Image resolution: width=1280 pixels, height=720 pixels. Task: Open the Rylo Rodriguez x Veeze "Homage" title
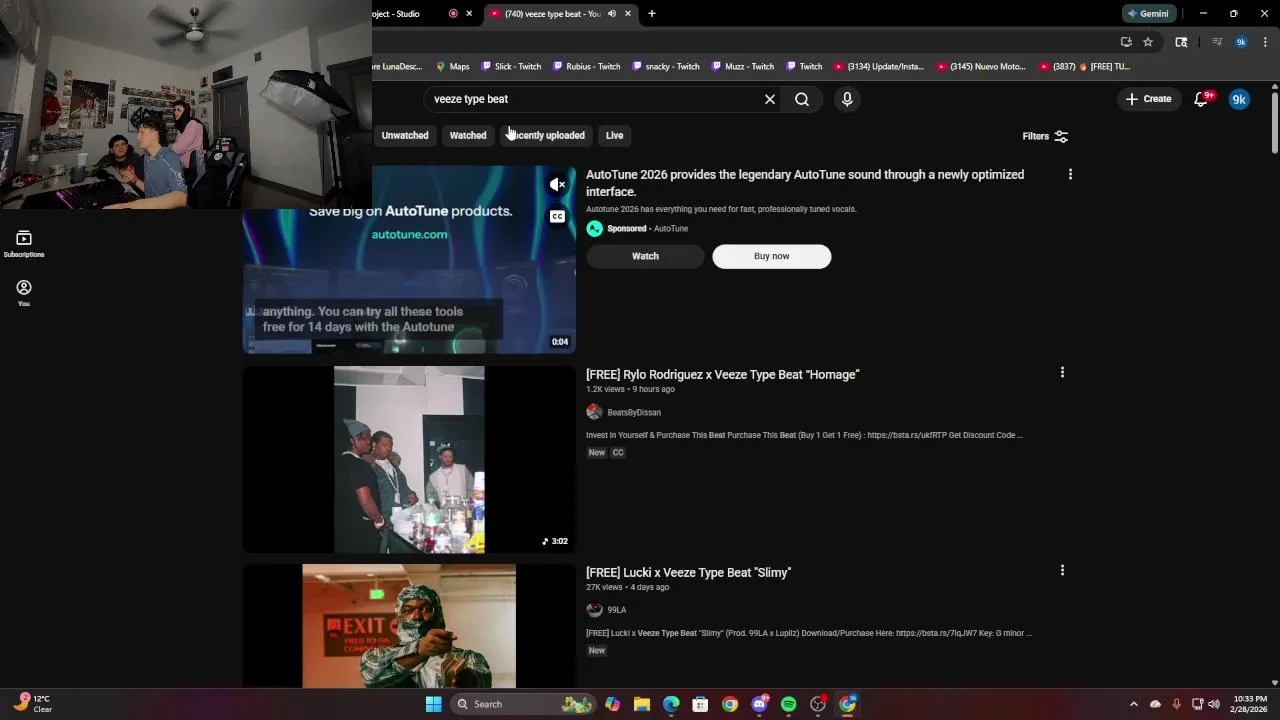(x=723, y=374)
